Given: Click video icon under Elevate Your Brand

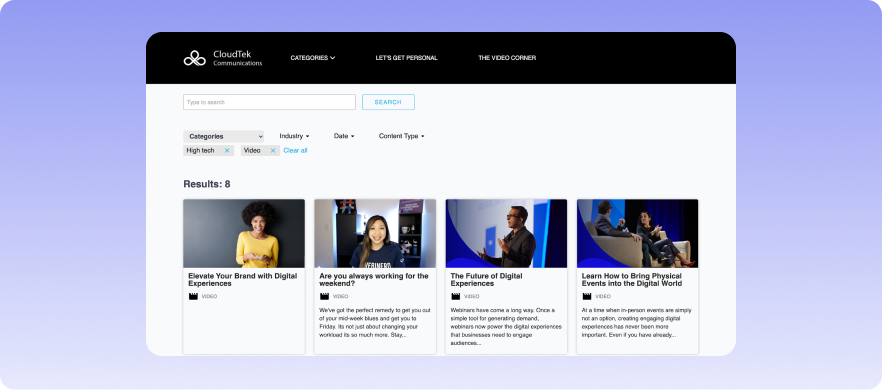Looking at the screenshot, I should point(193,297).
